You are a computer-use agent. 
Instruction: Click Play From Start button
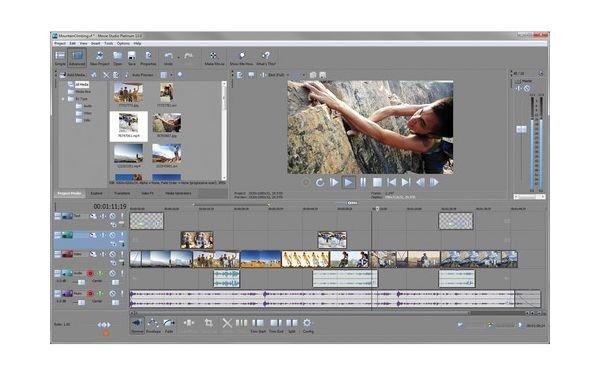click(x=334, y=183)
